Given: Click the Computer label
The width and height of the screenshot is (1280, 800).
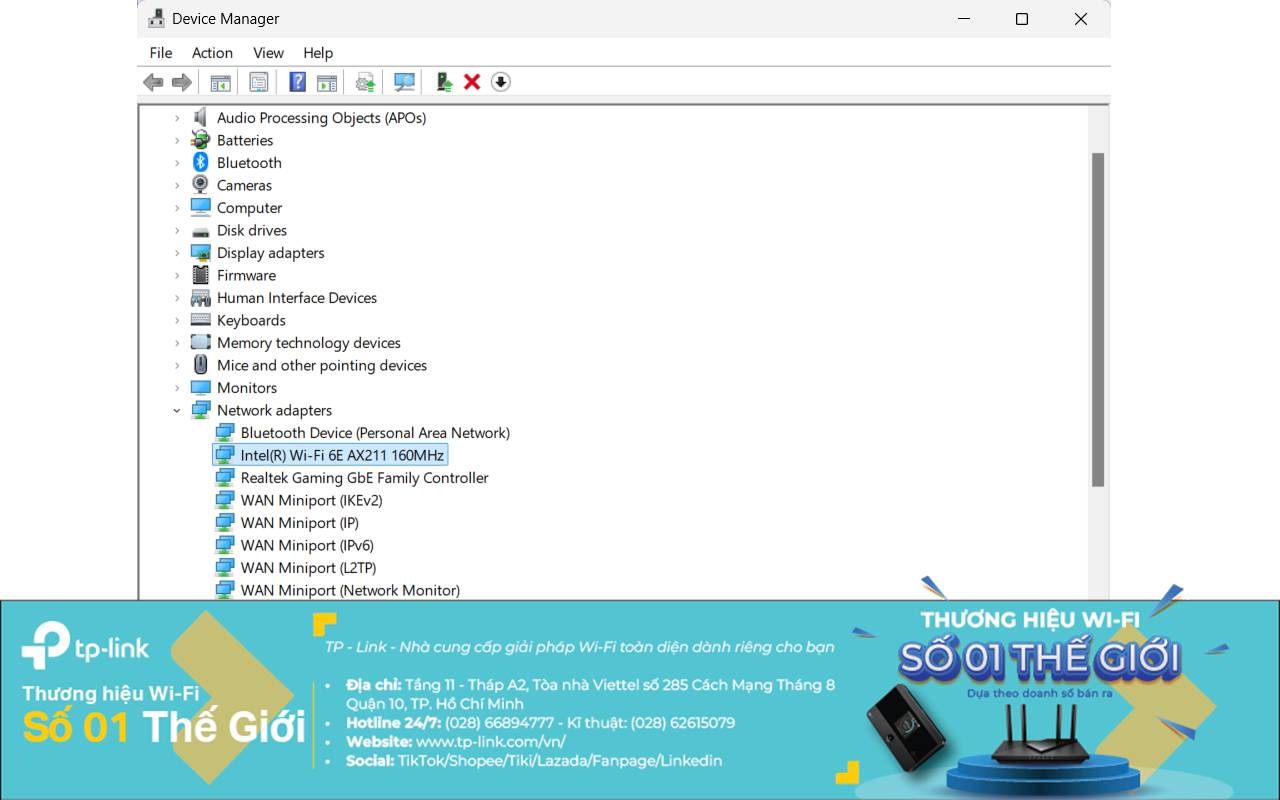Looking at the screenshot, I should point(249,208).
